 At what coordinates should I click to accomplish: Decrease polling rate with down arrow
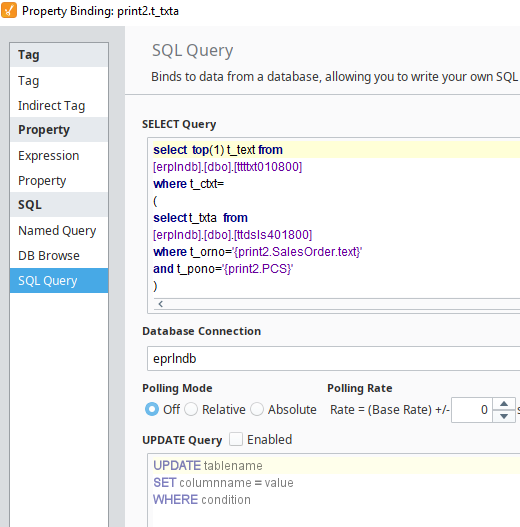pyautogui.click(x=504, y=416)
